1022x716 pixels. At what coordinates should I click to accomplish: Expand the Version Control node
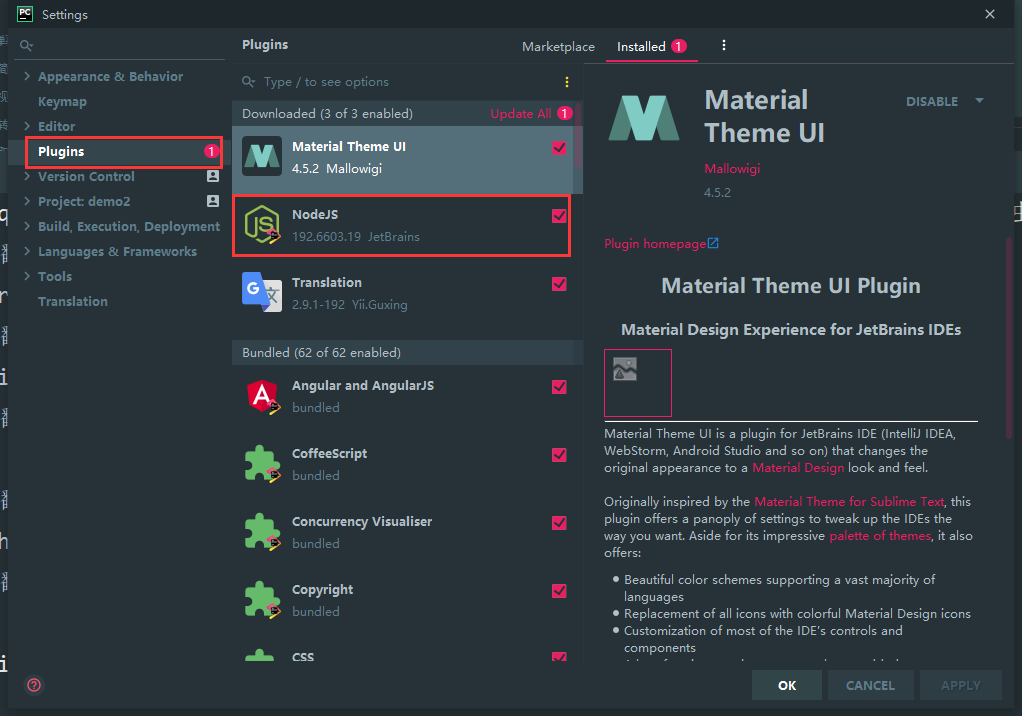click(27, 176)
